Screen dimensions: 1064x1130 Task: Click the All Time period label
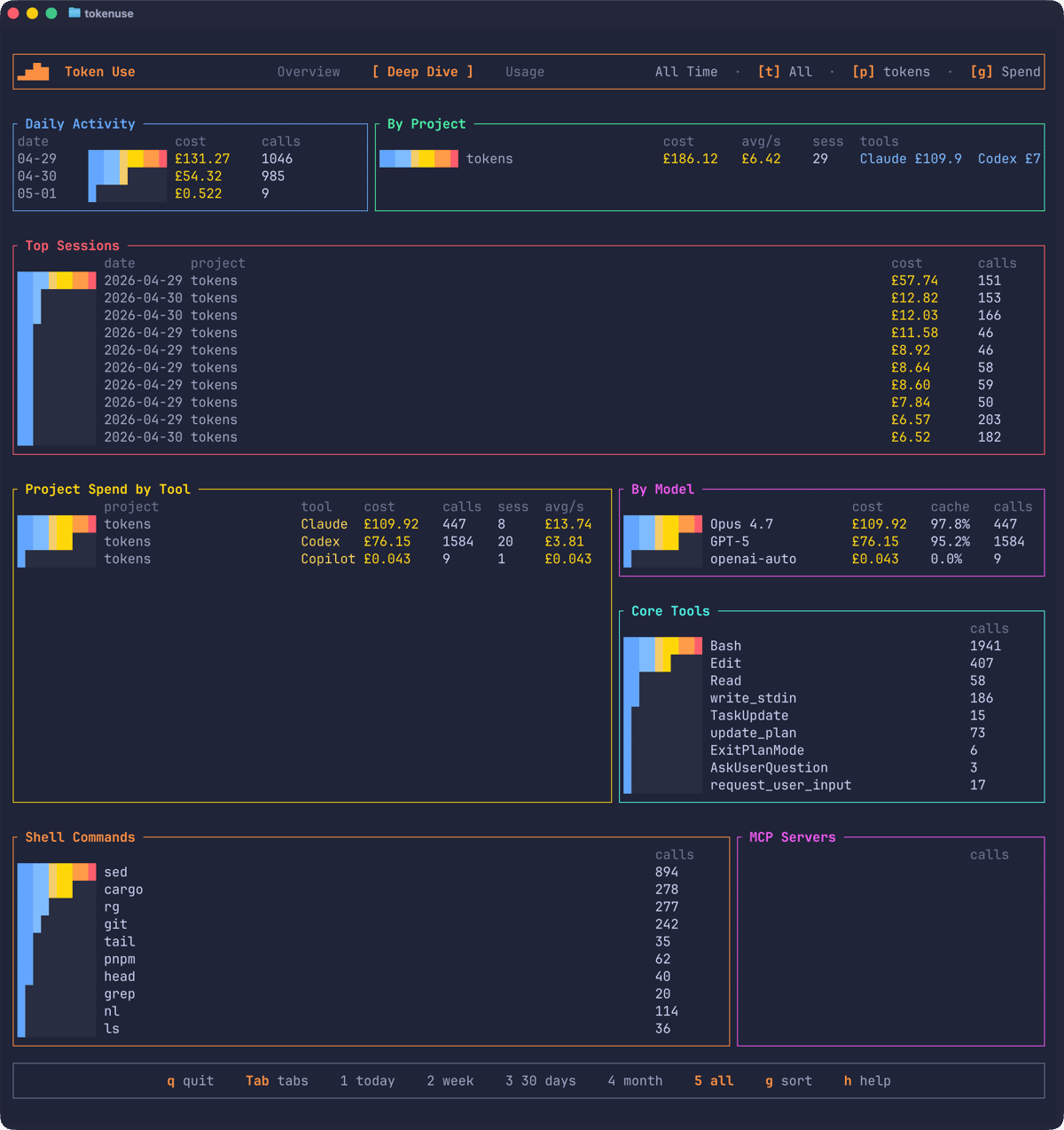[686, 72]
